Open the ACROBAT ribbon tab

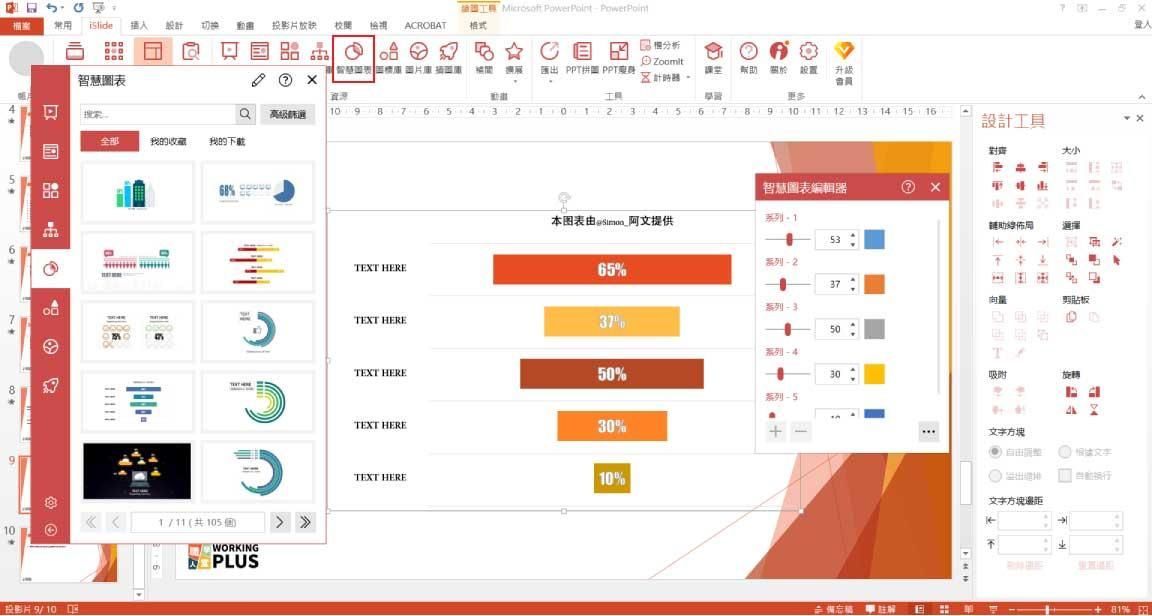coord(425,25)
